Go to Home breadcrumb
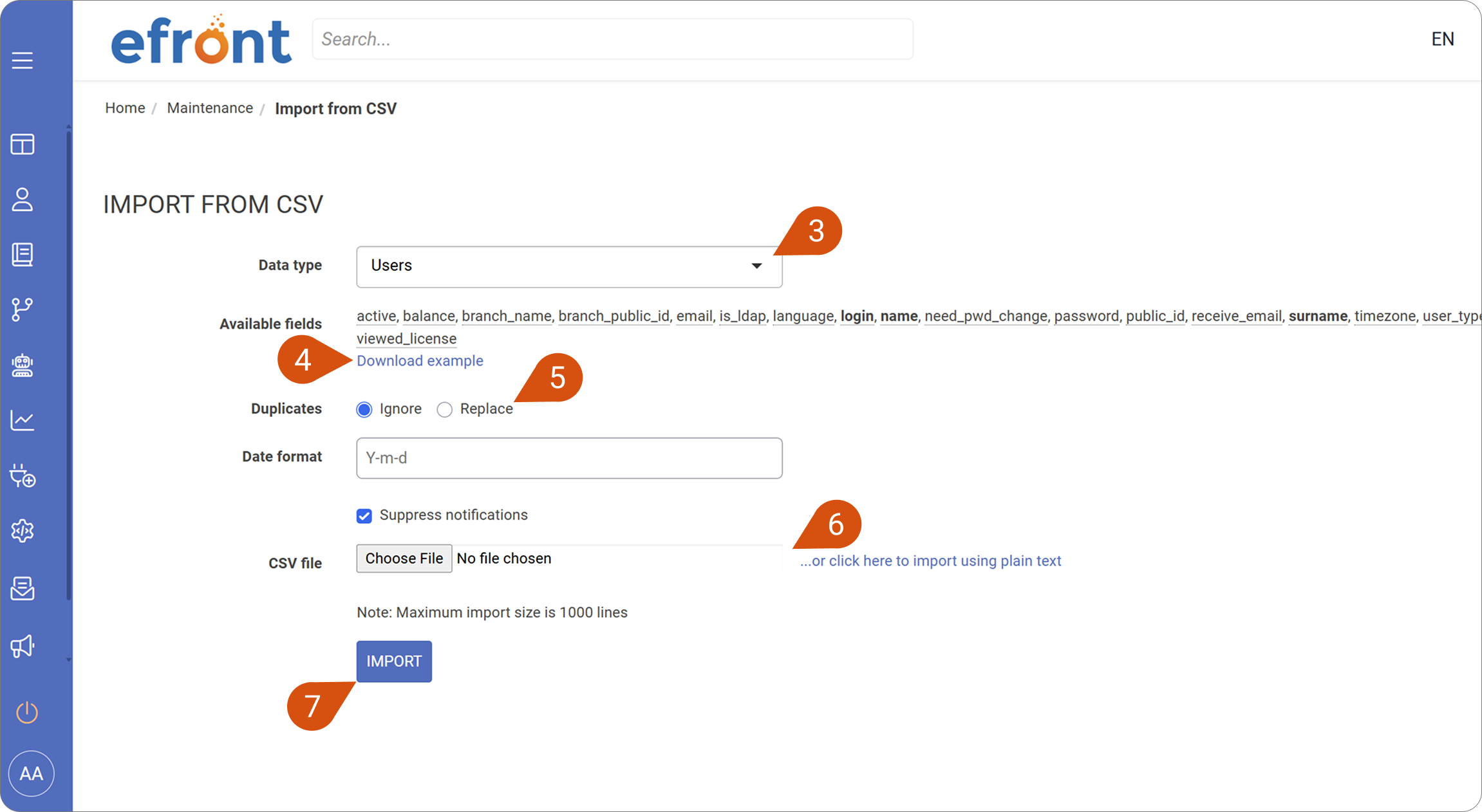The image size is (1482, 812). point(125,108)
